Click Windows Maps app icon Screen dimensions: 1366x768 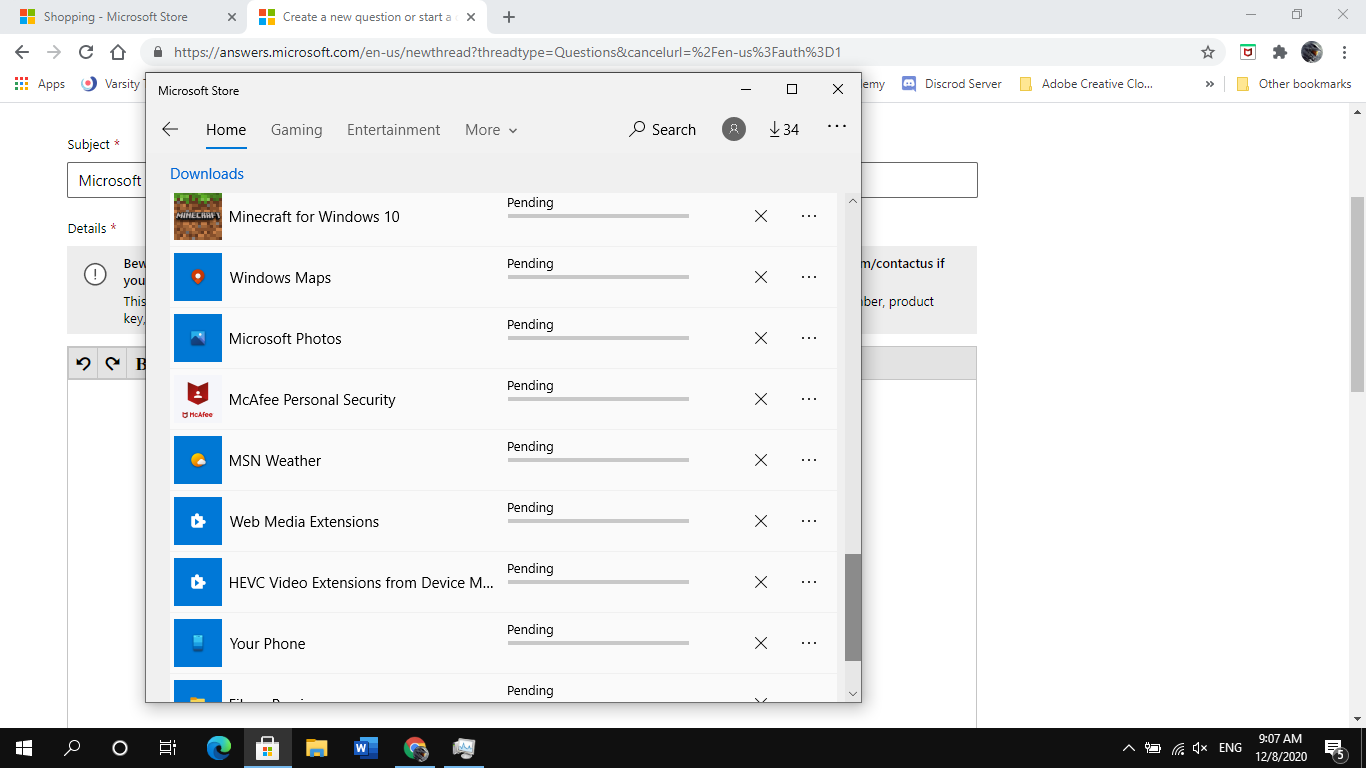198,277
